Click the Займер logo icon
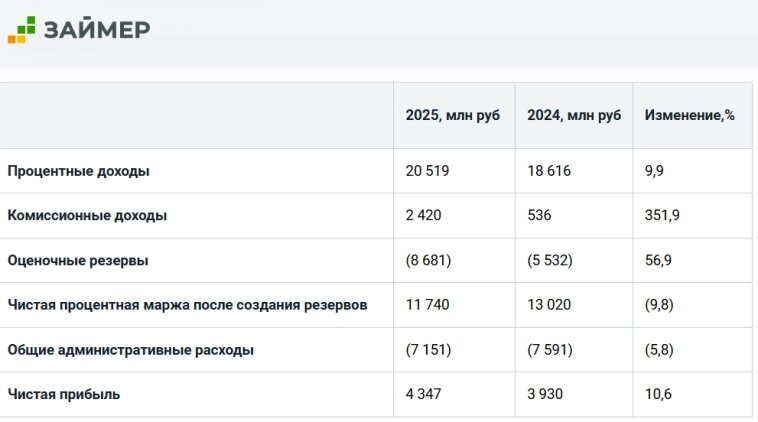 point(22,29)
